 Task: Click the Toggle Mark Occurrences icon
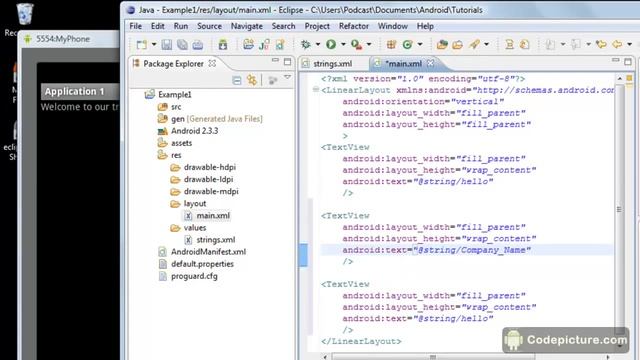(509, 44)
